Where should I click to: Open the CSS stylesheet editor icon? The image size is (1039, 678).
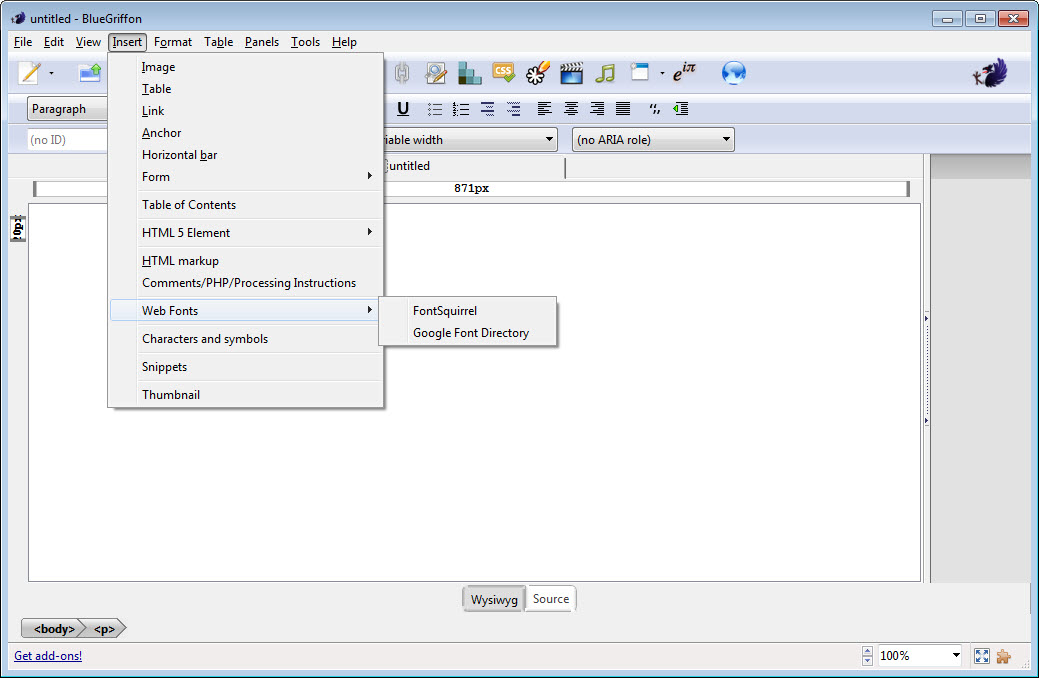[503, 73]
